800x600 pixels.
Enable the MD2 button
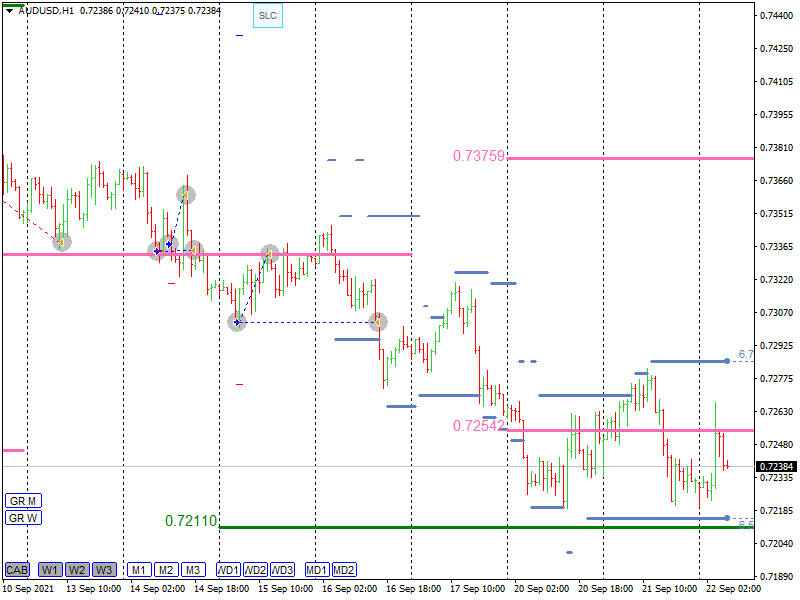(x=344, y=570)
